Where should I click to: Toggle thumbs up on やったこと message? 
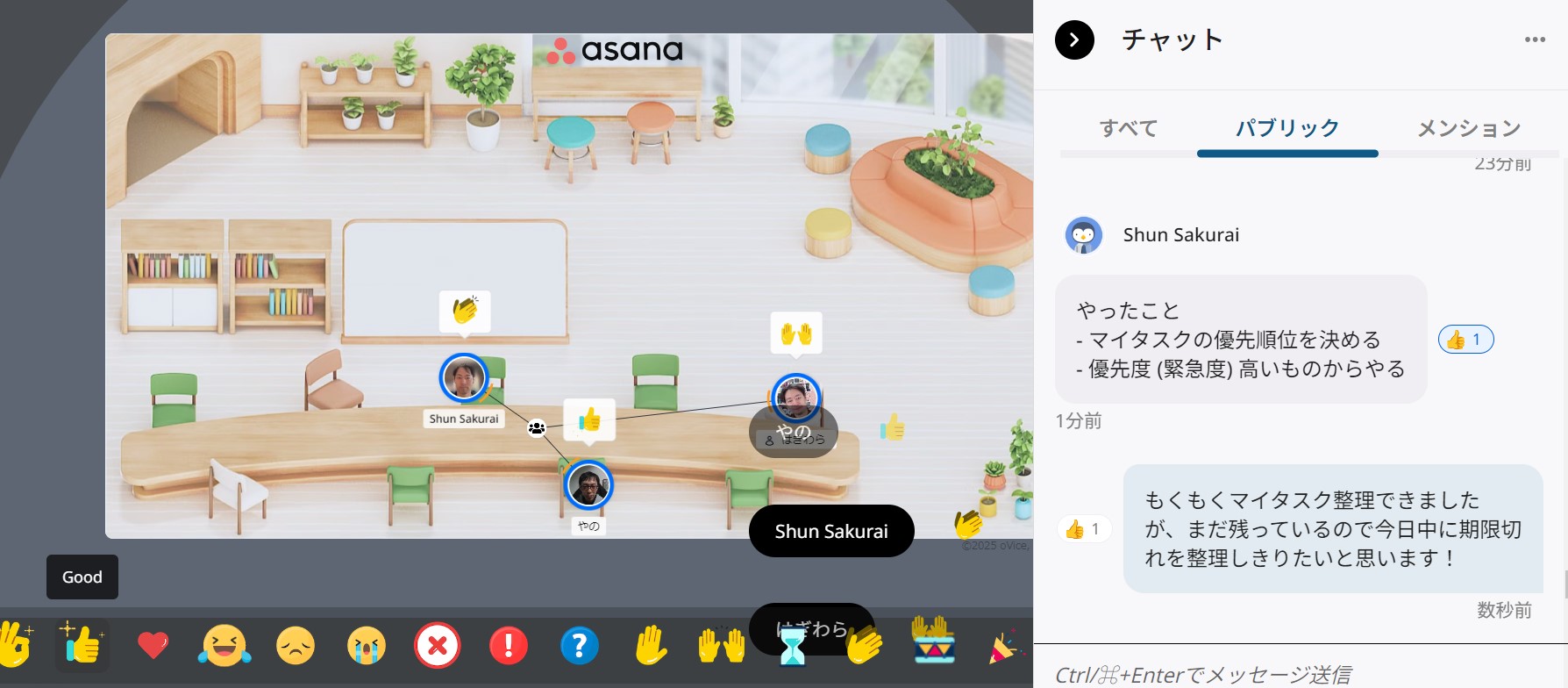point(1465,340)
